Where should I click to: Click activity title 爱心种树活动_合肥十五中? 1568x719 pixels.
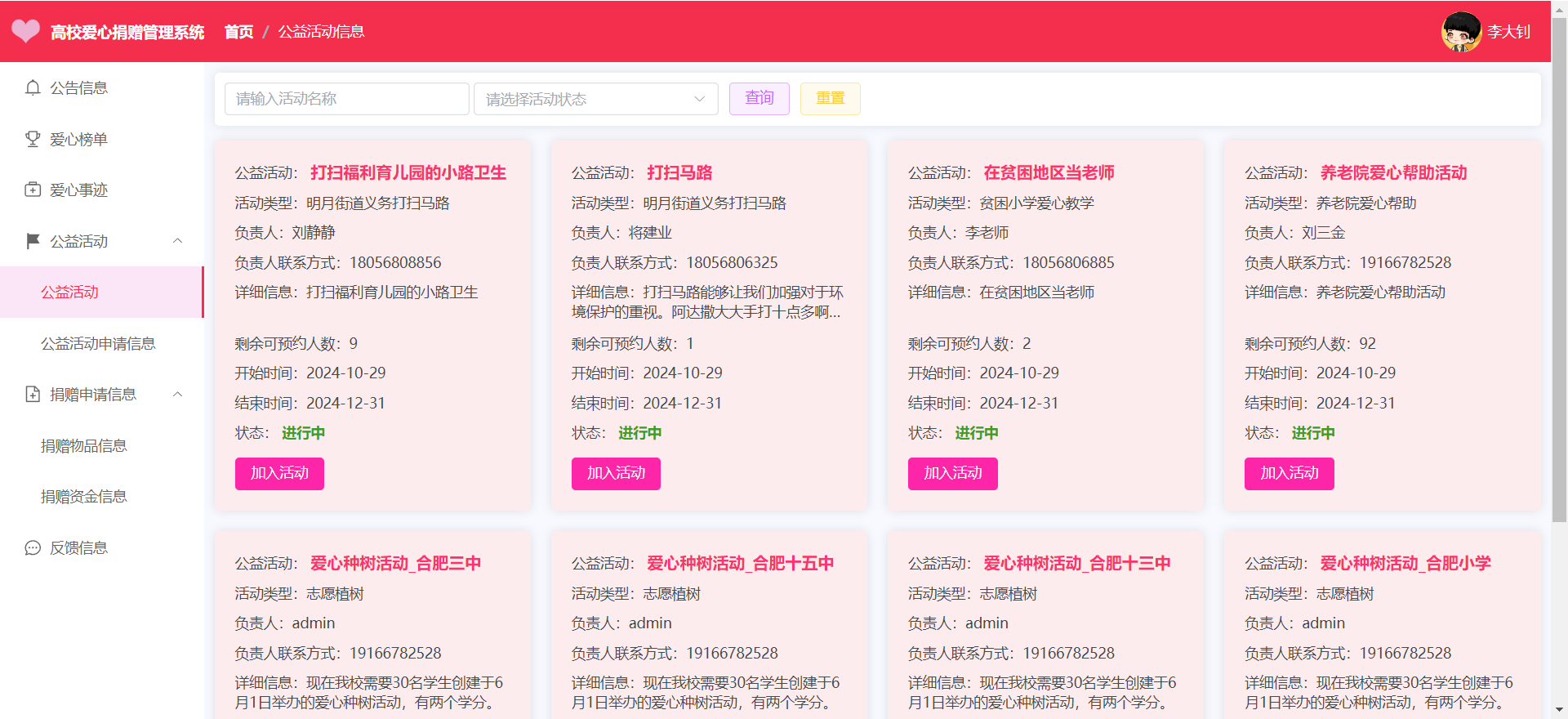click(x=741, y=563)
